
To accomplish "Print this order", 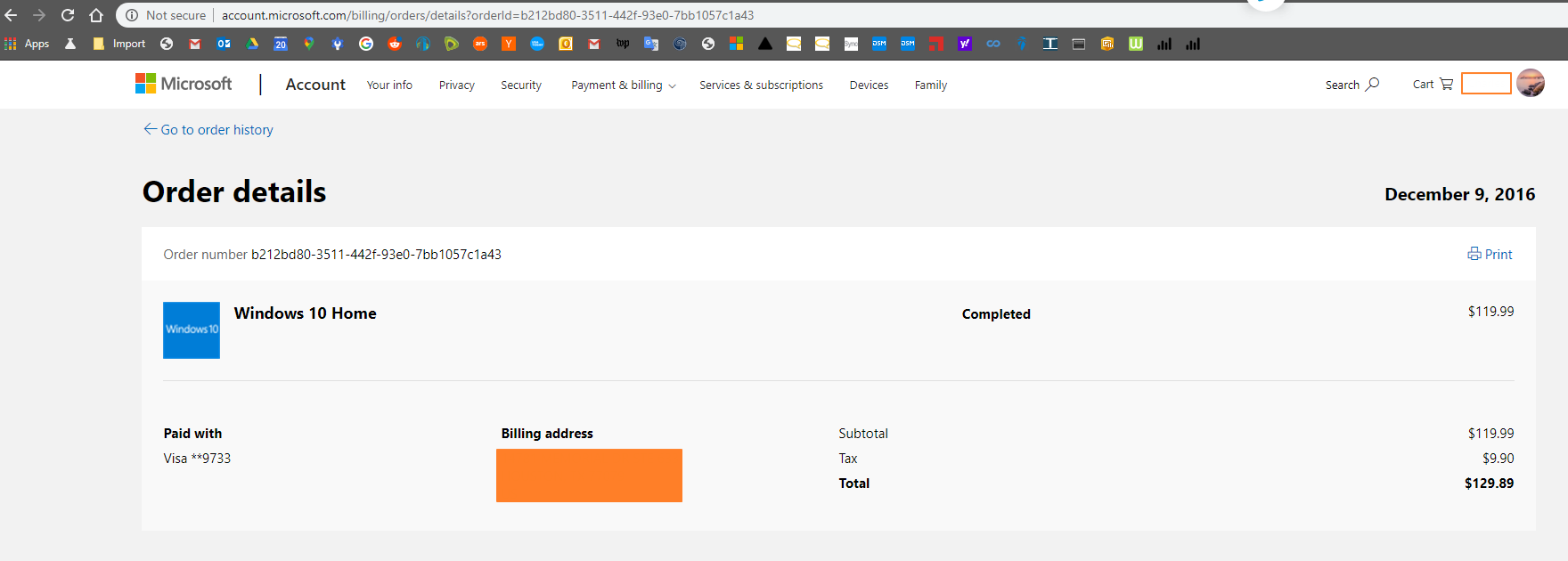I will [x=1490, y=255].
